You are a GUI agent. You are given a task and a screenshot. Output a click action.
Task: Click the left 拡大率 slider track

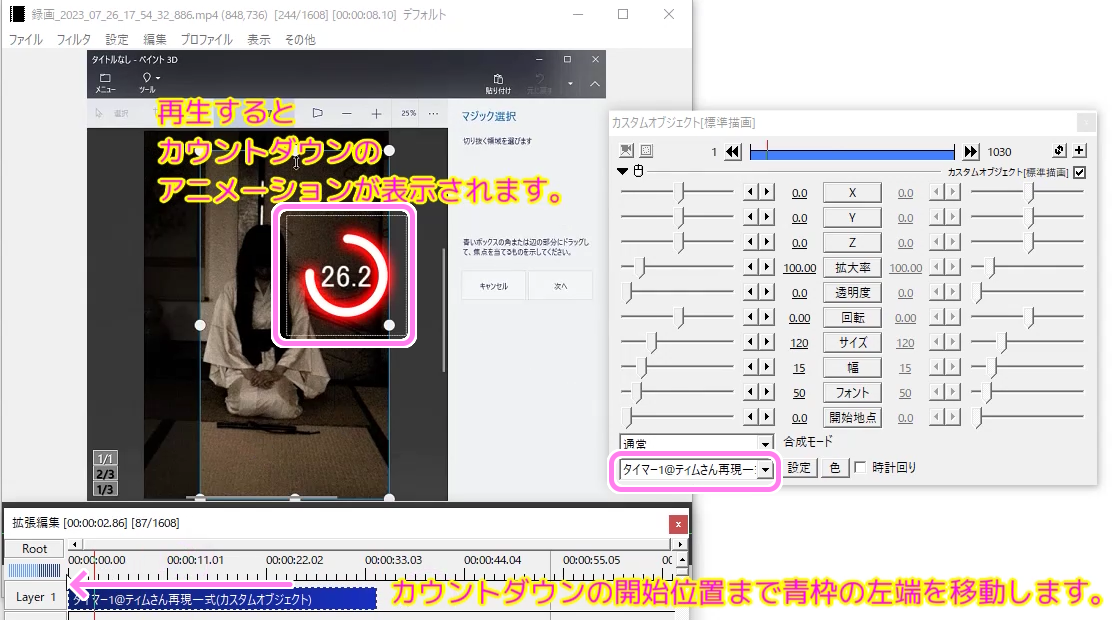pyautogui.click(x=680, y=267)
